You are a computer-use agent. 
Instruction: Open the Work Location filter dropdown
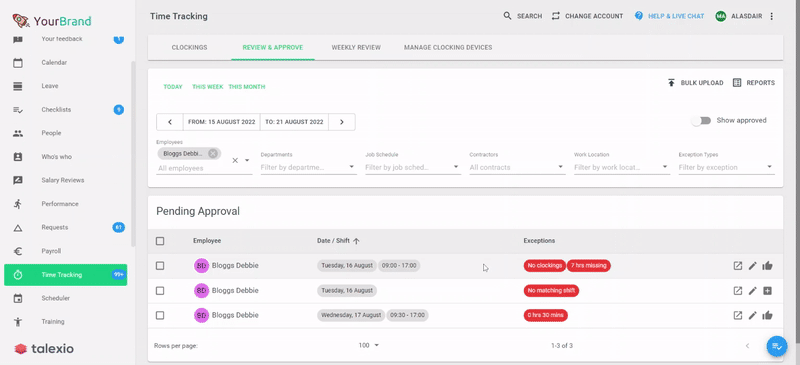point(665,167)
